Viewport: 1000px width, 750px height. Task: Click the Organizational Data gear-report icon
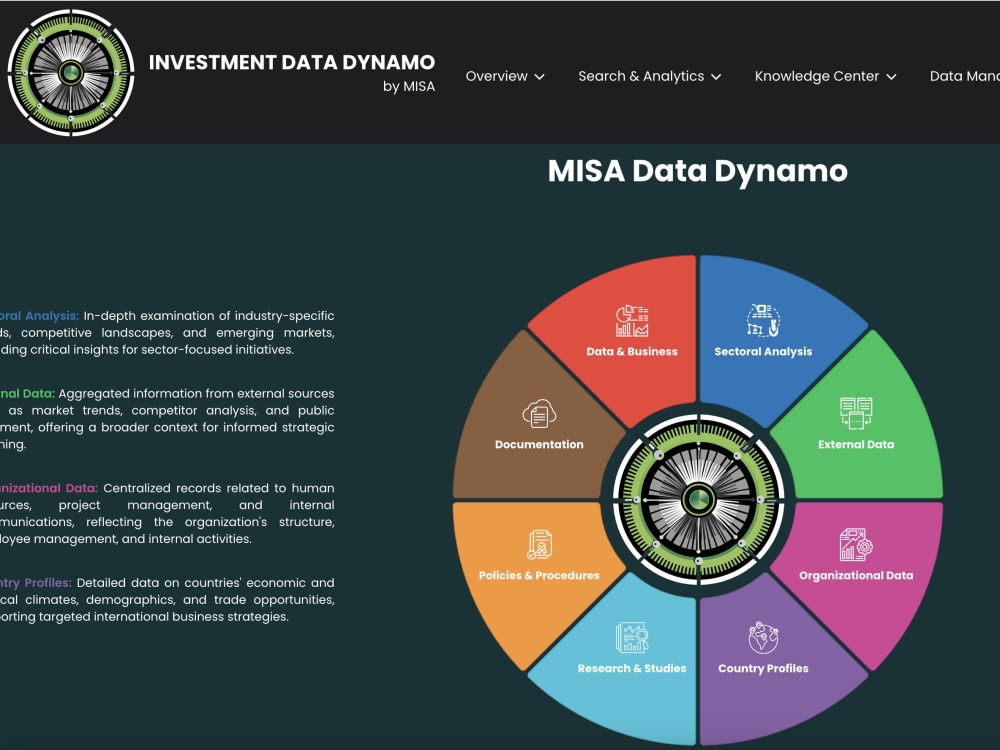[856, 544]
